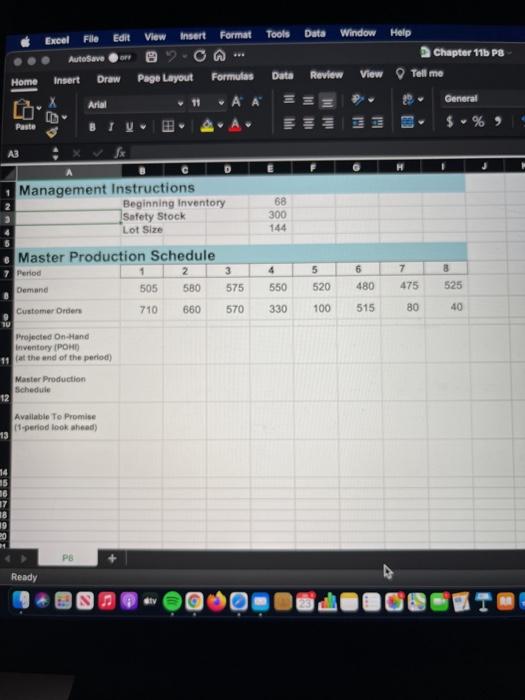Expand the Font Color dropdown arrow
Image resolution: width=525 pixels, height=700 pixels.
(x=248, y=125)
